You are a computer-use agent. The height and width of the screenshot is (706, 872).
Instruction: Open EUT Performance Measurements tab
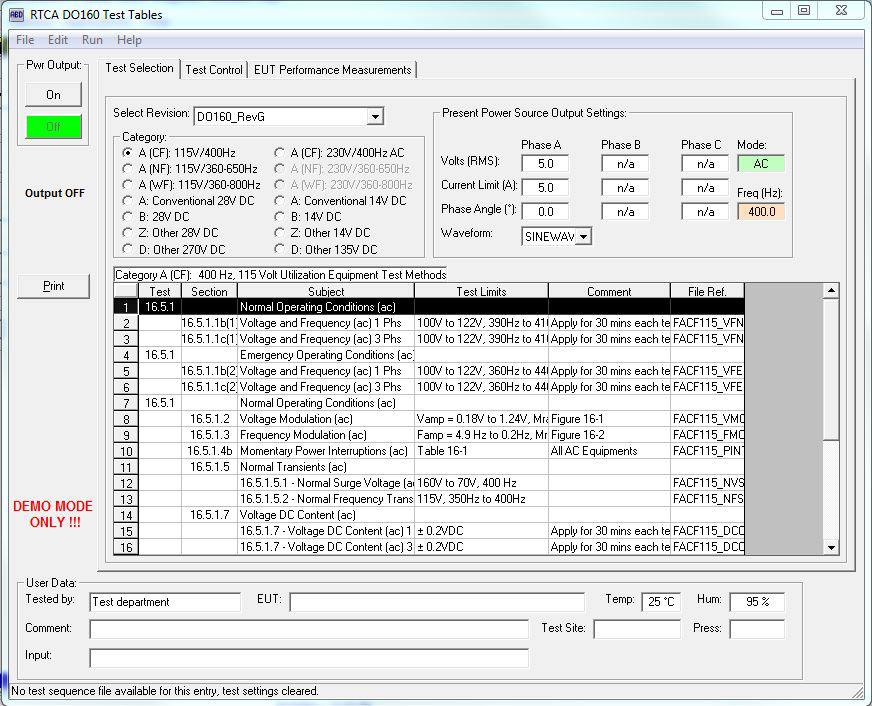coord(332,70)
